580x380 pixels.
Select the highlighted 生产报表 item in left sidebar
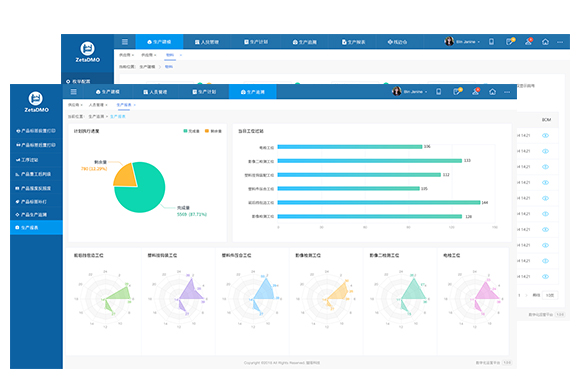[36, 227]
